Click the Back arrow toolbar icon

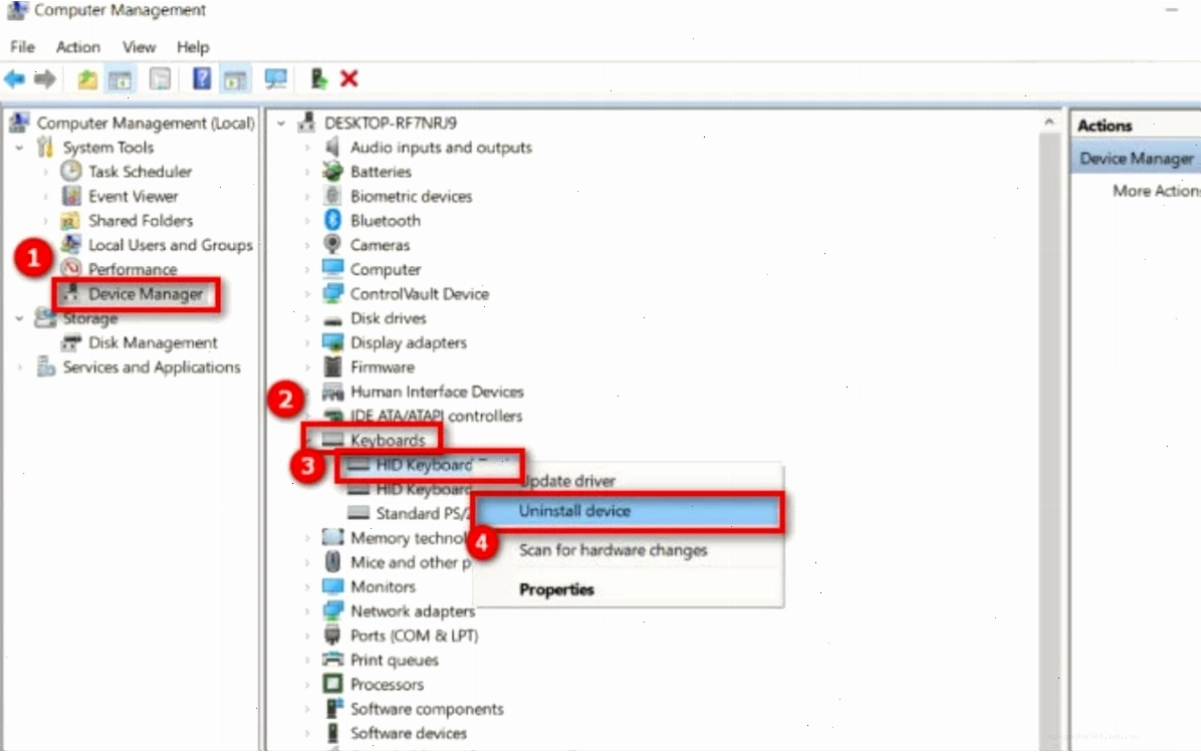point(14,79)
